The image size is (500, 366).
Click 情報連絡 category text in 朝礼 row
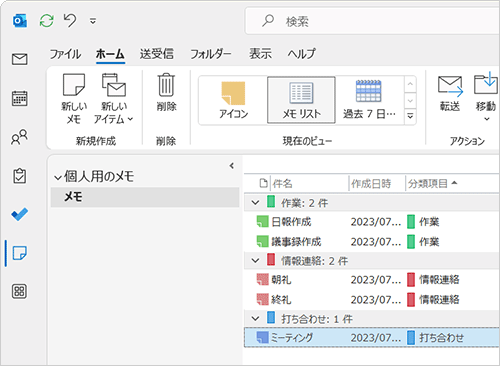439,280
